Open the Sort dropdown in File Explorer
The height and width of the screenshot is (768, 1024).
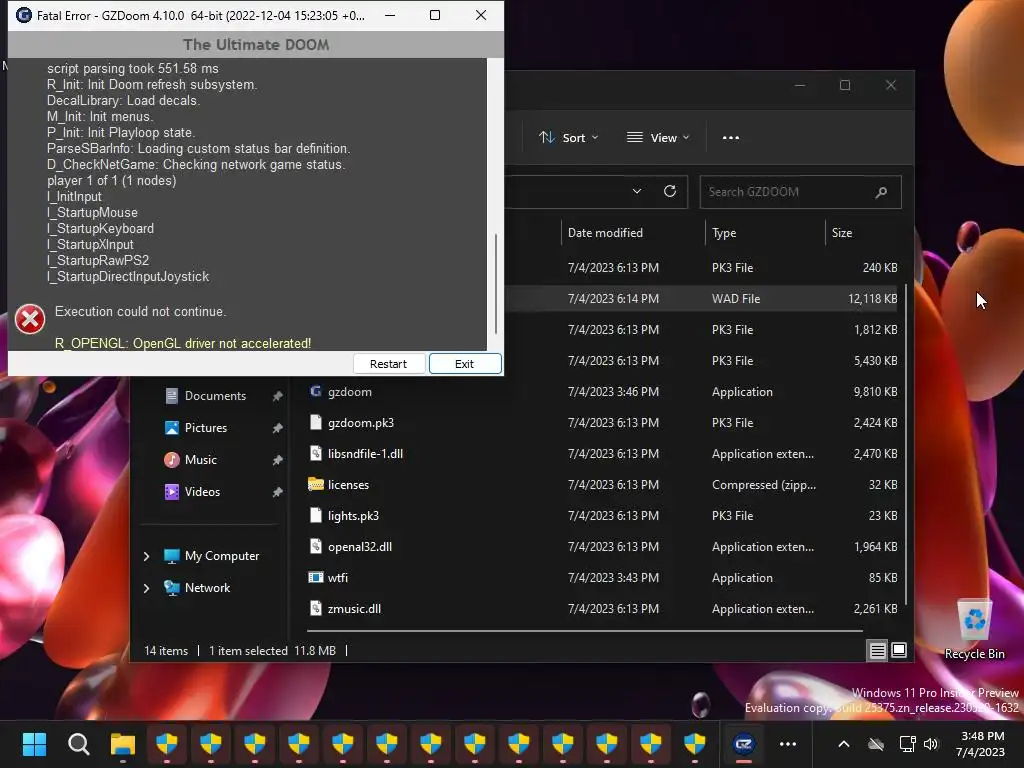point(568,138)
